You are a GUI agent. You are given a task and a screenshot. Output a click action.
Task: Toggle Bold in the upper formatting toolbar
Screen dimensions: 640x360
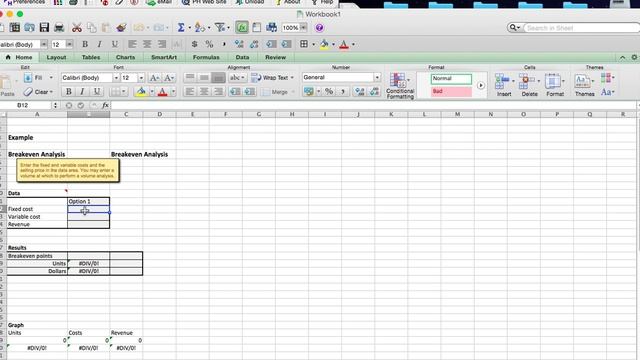click(85, 44)
